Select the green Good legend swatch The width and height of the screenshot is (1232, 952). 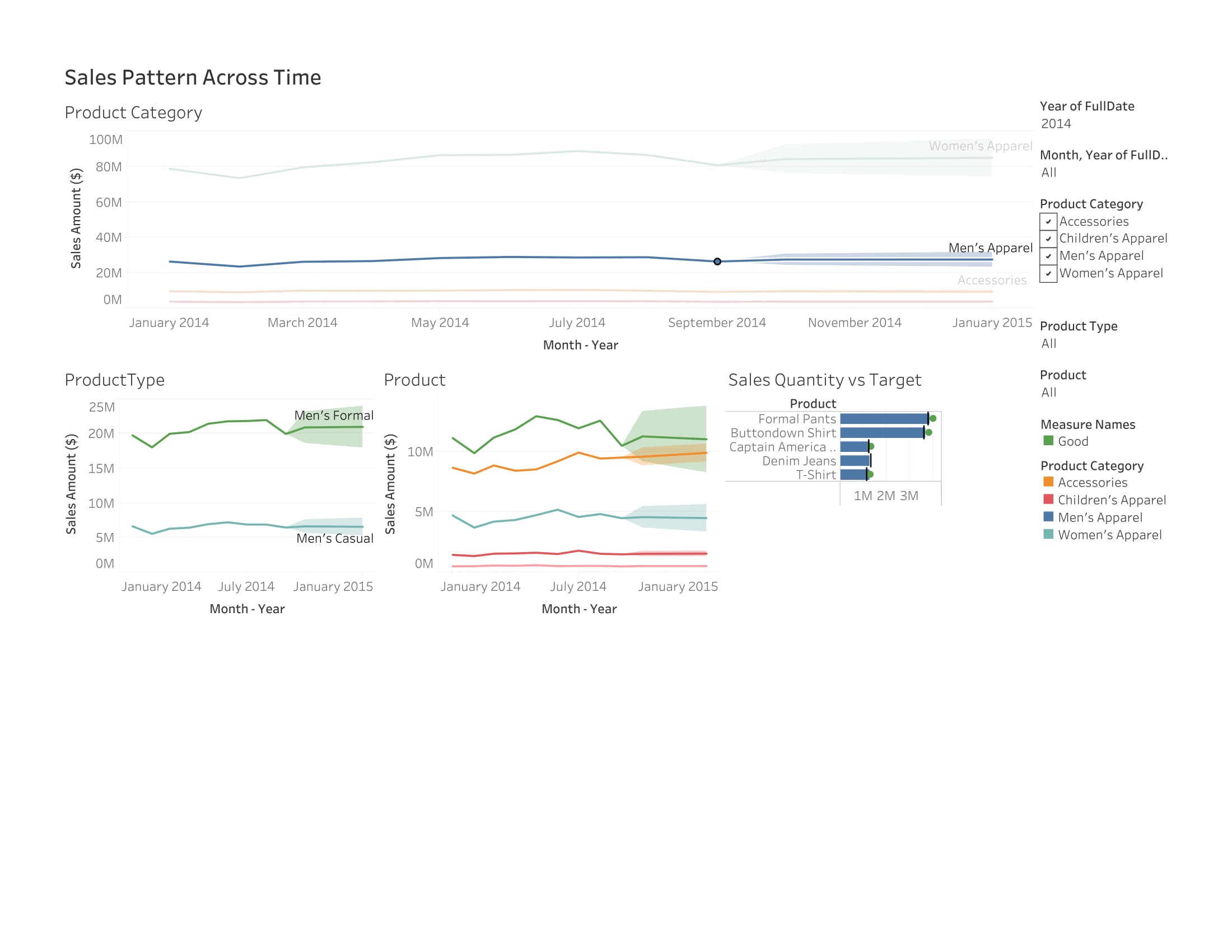(1048, 441)
